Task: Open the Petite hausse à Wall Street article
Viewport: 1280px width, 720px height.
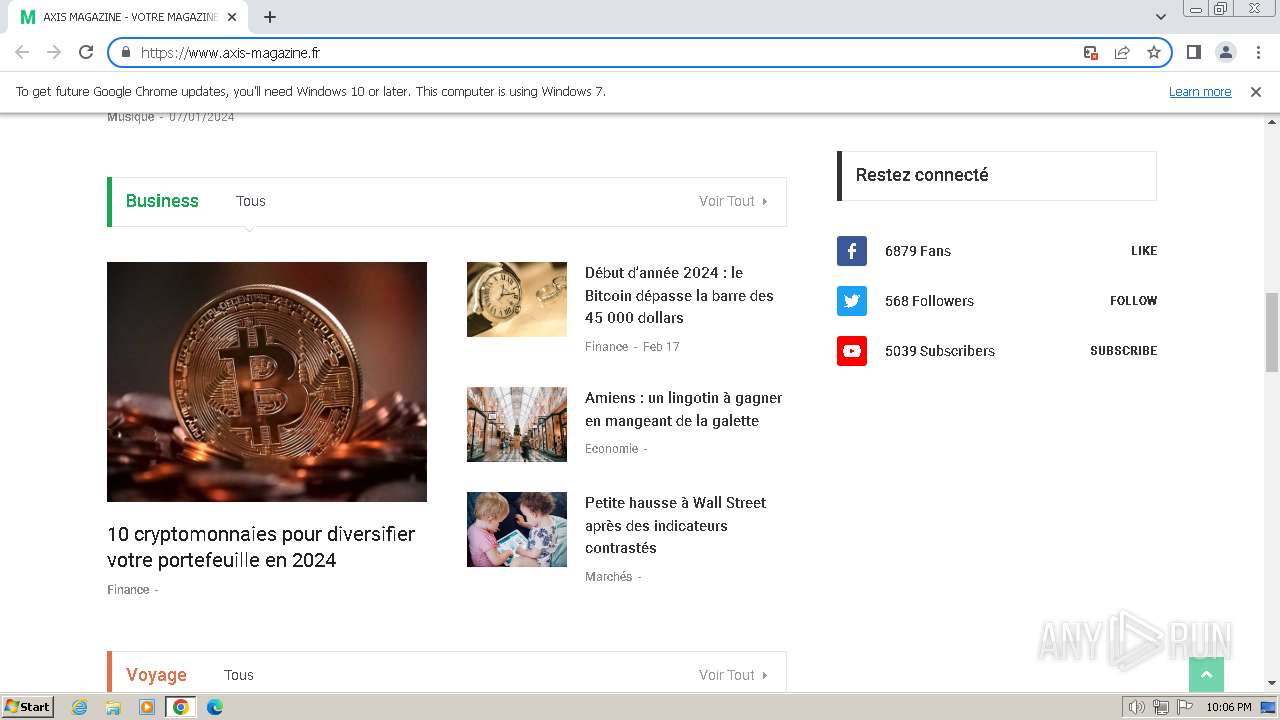Action: coord(676,525)
